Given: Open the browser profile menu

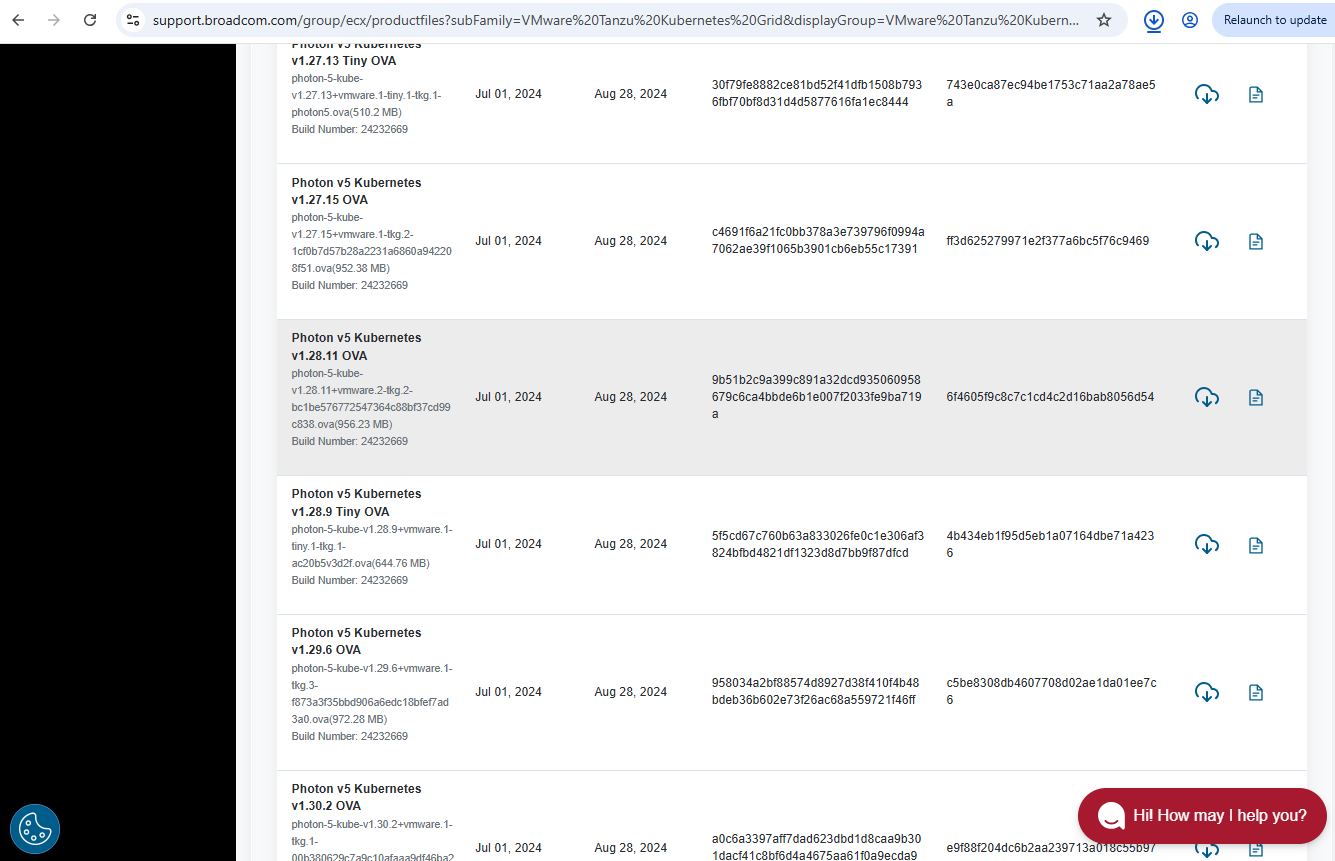Looking at the screenshot, I should click(1190, 20).
